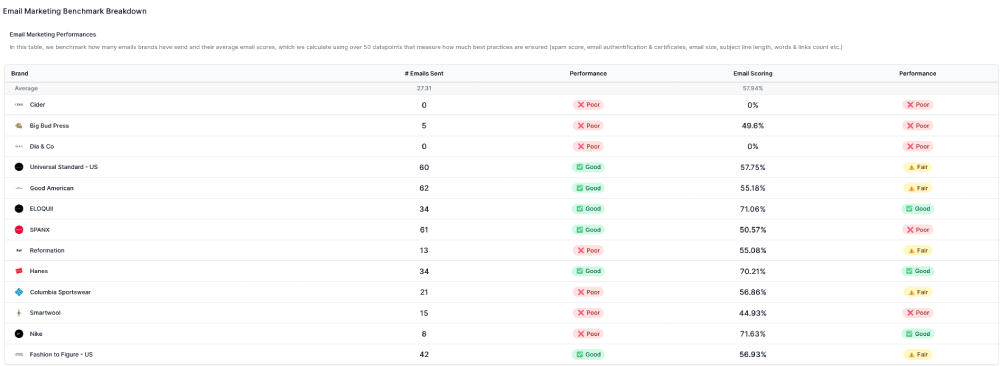This screenshot has height=366, width=1000.
Task: Click the 57.75% Universal Standard score
Action: (x=753, y=167)
